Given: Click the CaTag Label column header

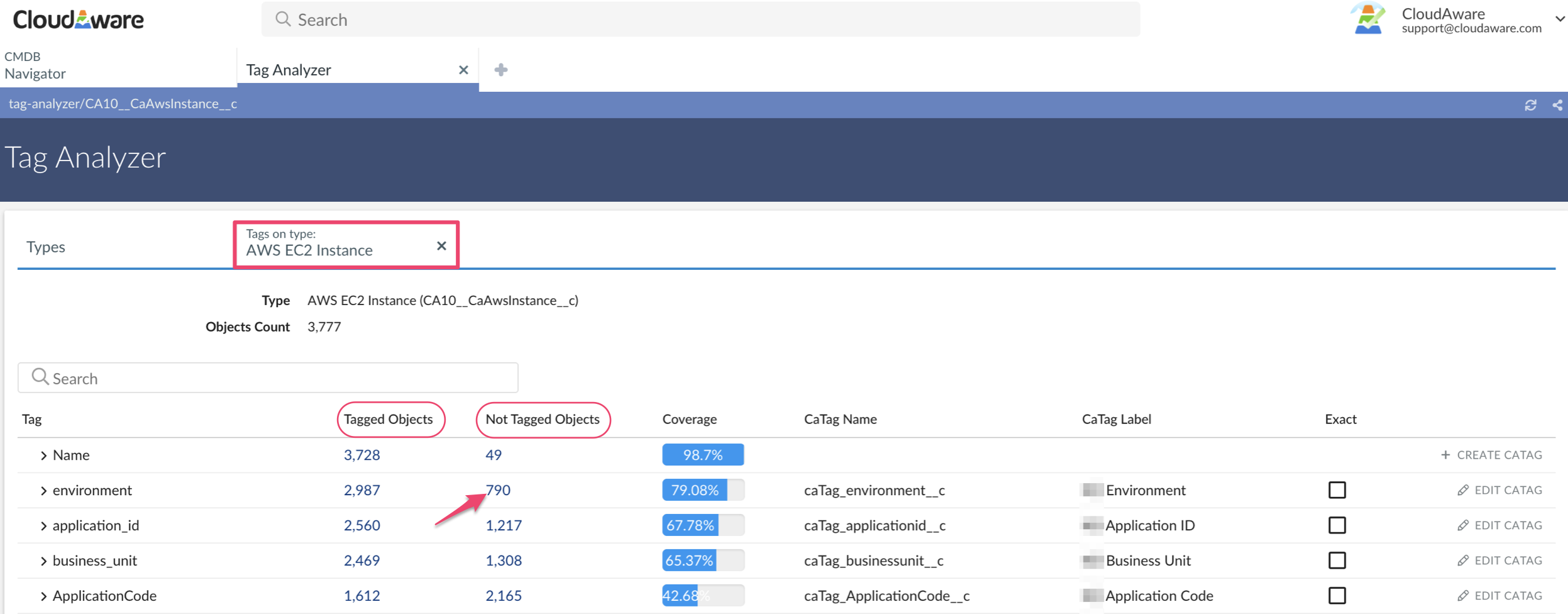Looking at the screenshot, I should pos(1116,420).
